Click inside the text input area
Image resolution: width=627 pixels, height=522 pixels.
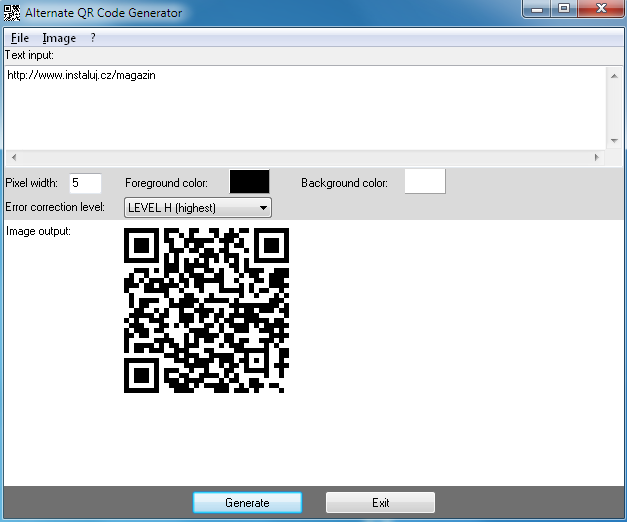tap(300, 105)
